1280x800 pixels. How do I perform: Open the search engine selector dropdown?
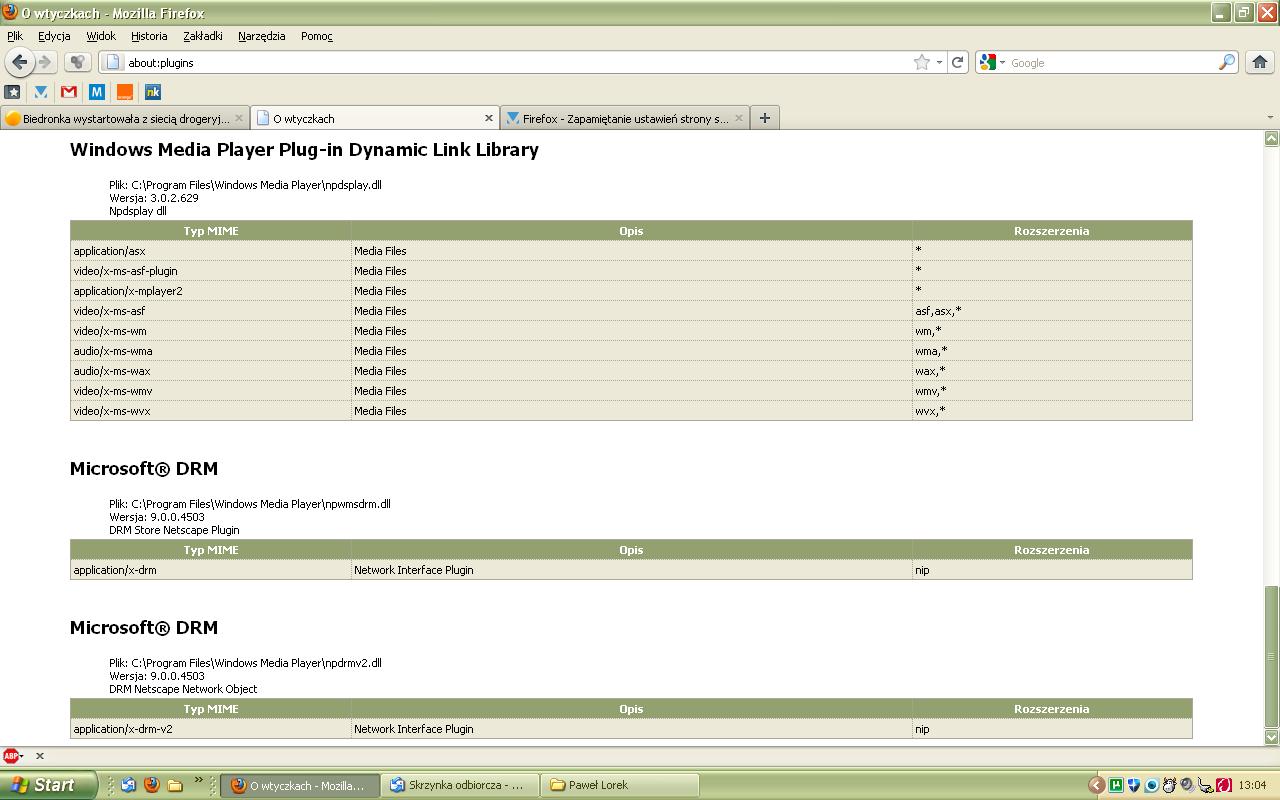(x=1002, y=62)
